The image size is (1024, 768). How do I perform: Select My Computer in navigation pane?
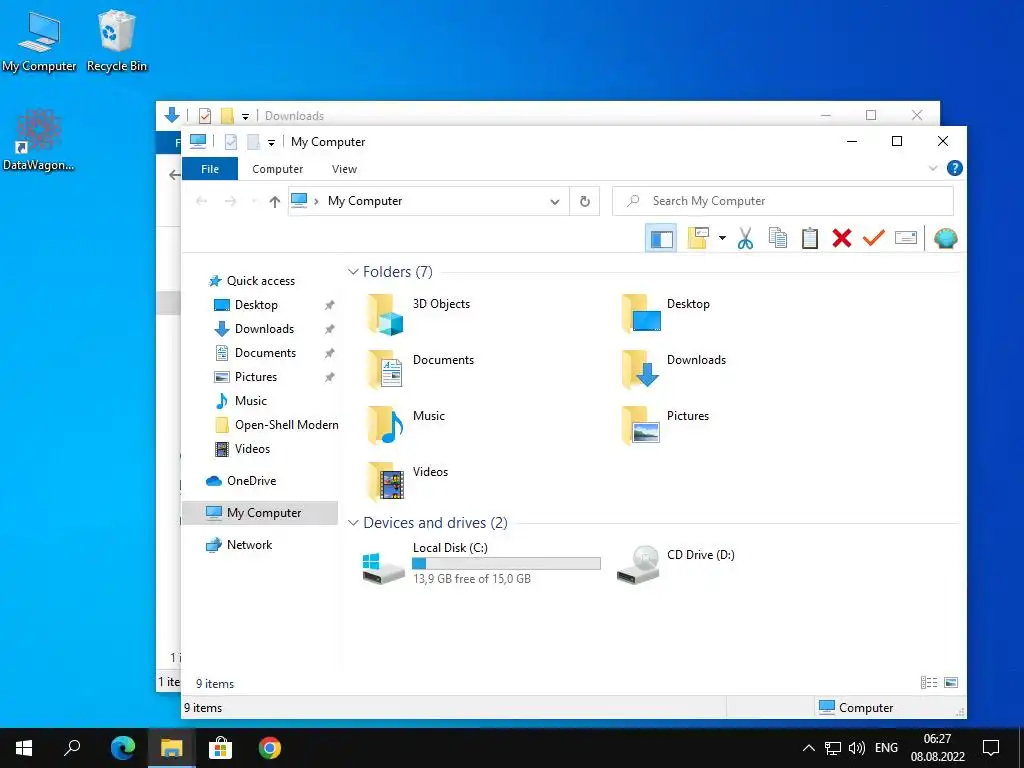260,513
